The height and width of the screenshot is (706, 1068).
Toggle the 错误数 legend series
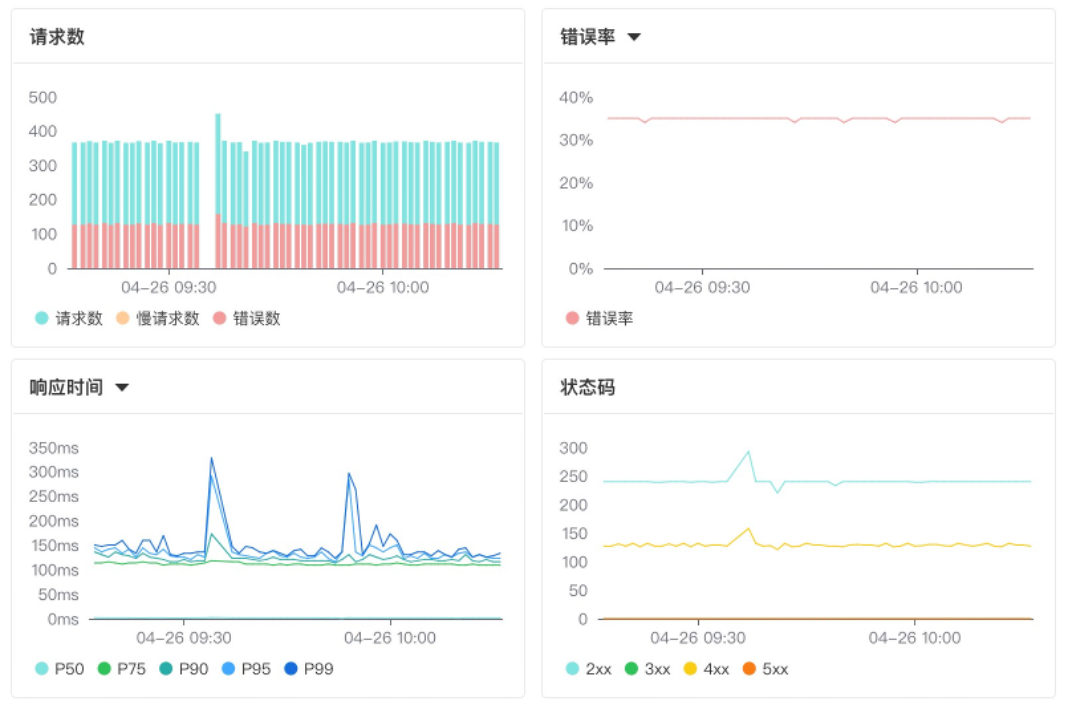tap(247, 318)
